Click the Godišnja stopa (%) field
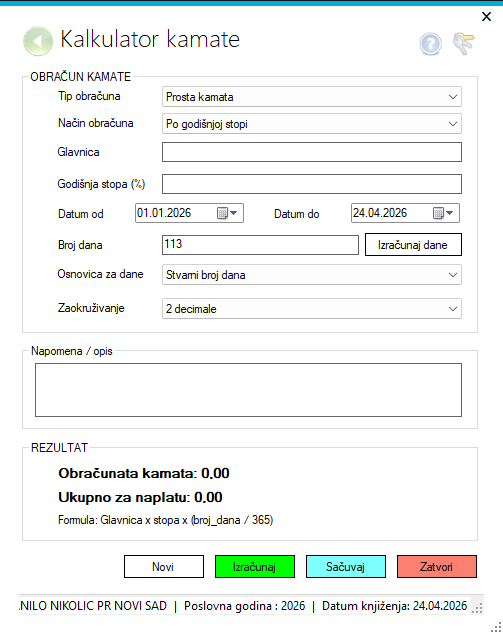The height and width of the screenshot is (633, 503). 312,184
